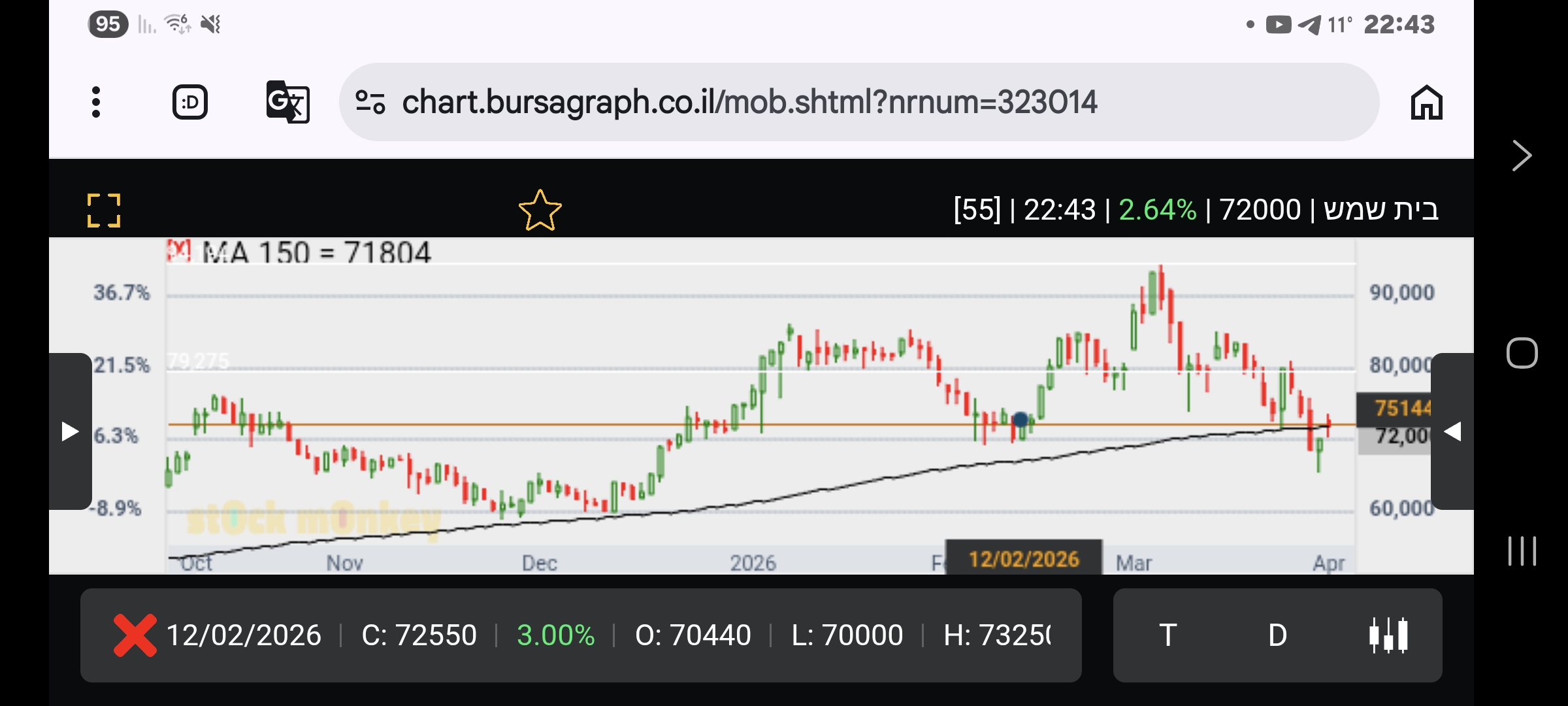Viewport: 1568px width, 706px height.
Task: Open site settings icon in address bar
Action: point(370,102)
